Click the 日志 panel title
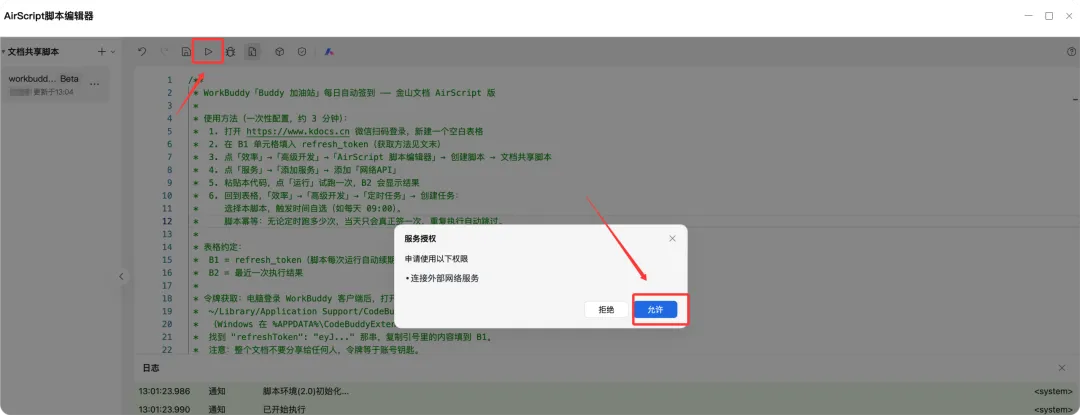 (150, 368)
